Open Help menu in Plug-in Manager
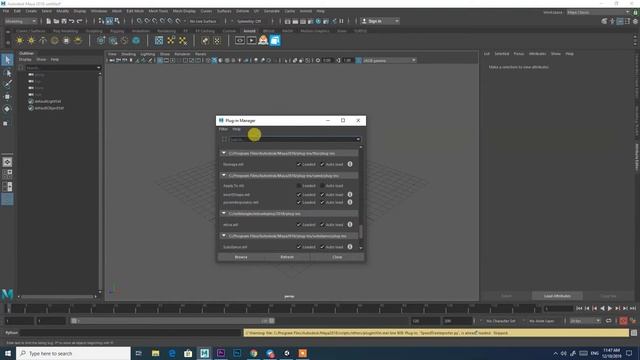640x360 pixels. [x=236, y=129]
